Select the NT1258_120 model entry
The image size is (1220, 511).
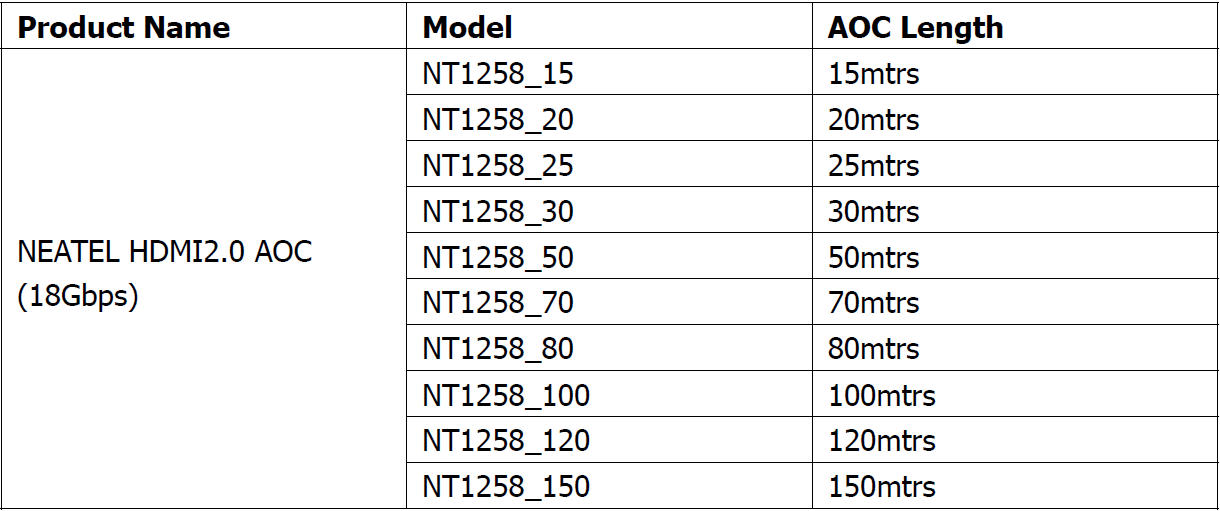[x=506, y=441]
